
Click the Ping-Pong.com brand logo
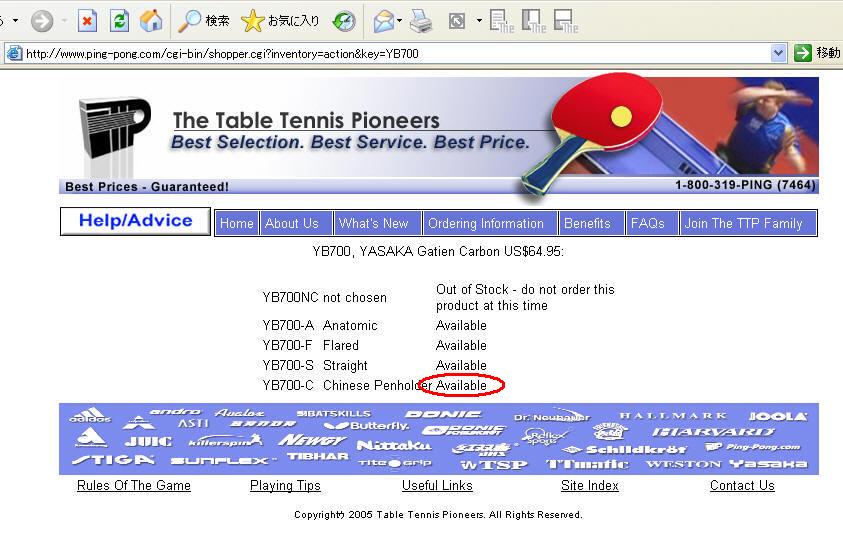click(752, 447)
